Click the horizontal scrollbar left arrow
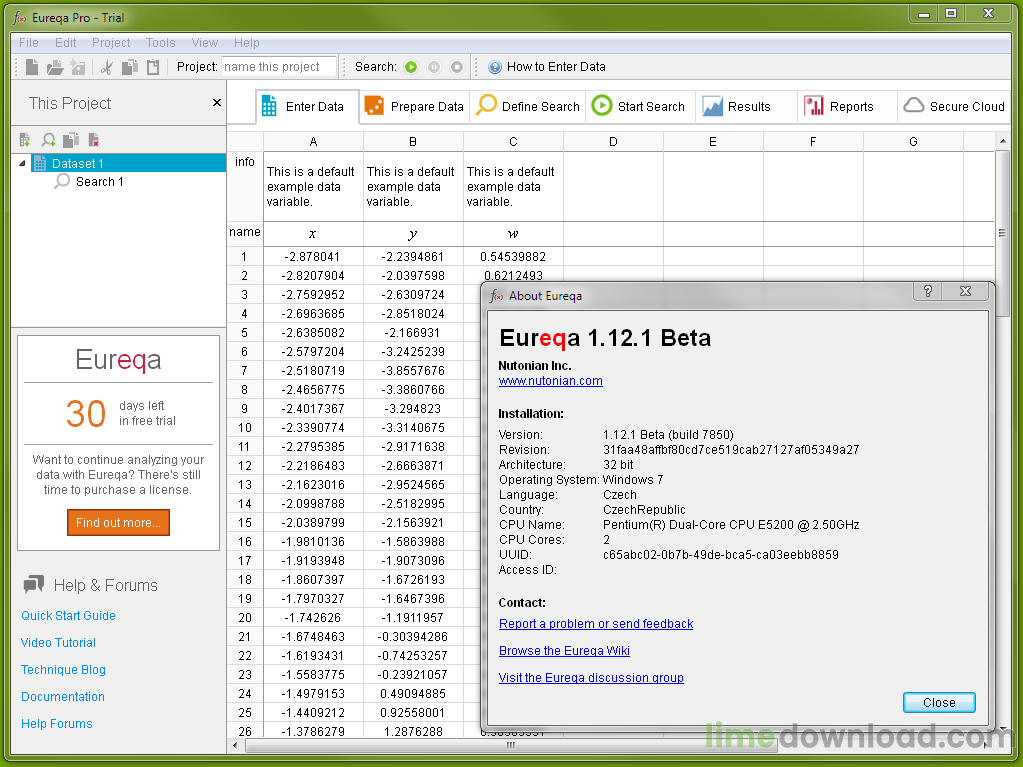Image resolution: width=1023 pixels, height=767 pixels. [235, 745]
